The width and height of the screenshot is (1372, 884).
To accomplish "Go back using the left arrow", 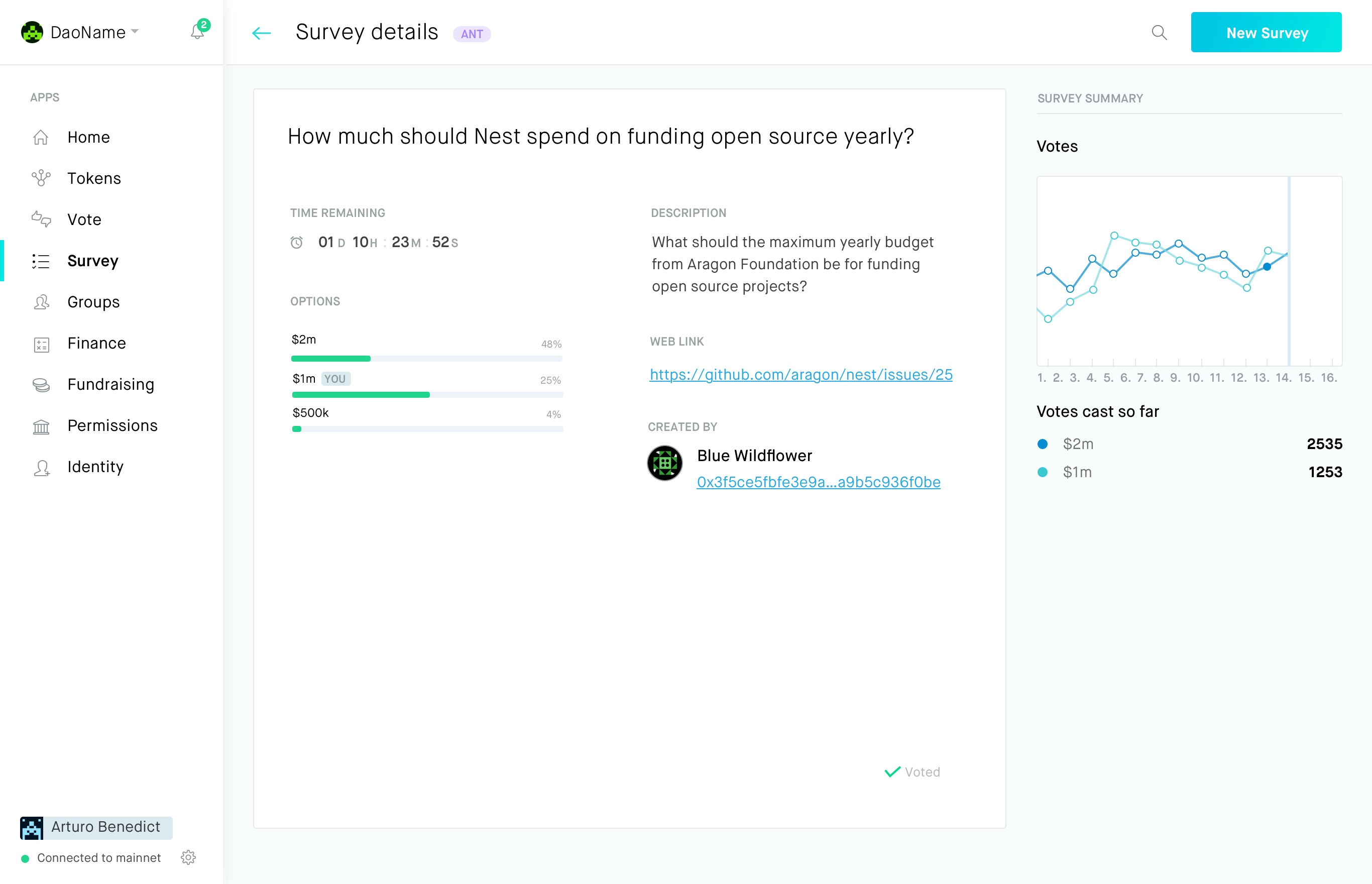I will tap(261, 33).
